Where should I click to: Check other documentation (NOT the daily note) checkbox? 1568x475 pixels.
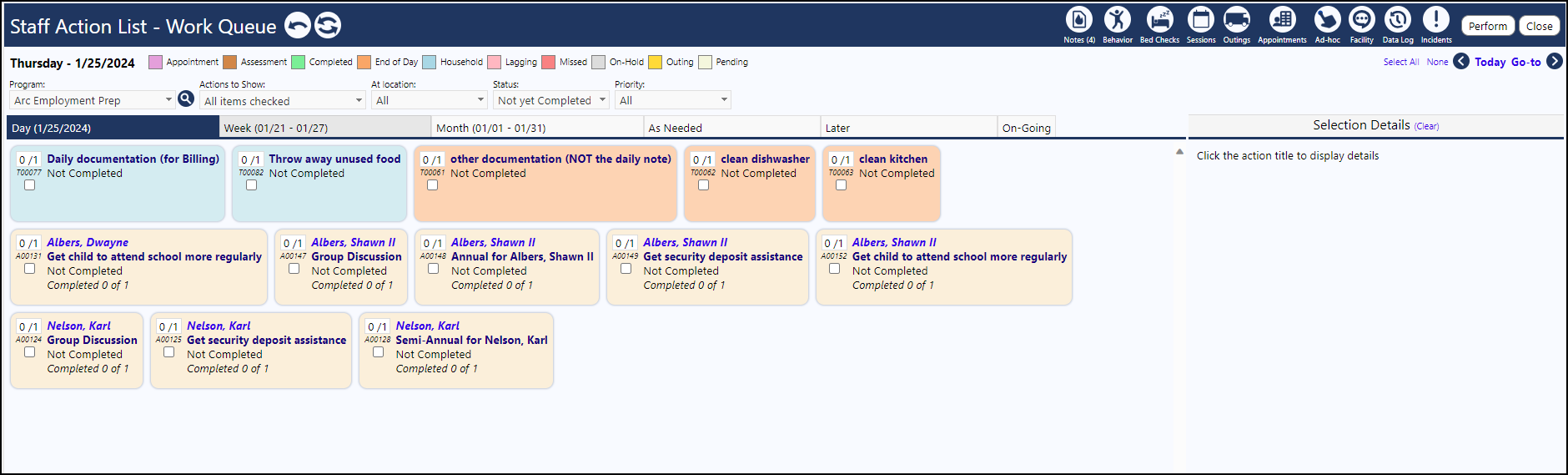click(x=432, y=185)
